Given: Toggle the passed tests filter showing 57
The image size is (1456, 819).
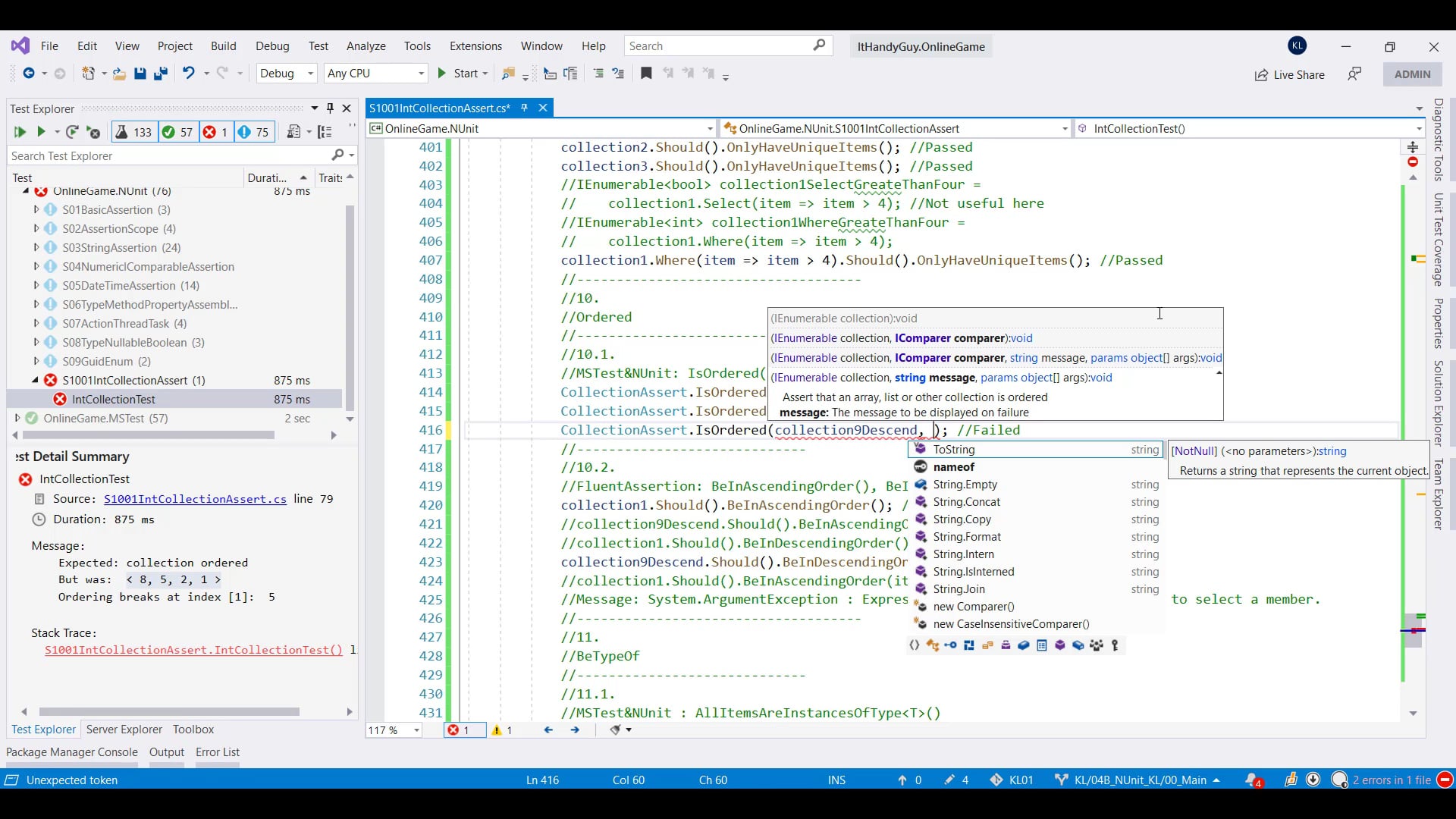Looking at the screenshot, I should (x=177, y=132).
